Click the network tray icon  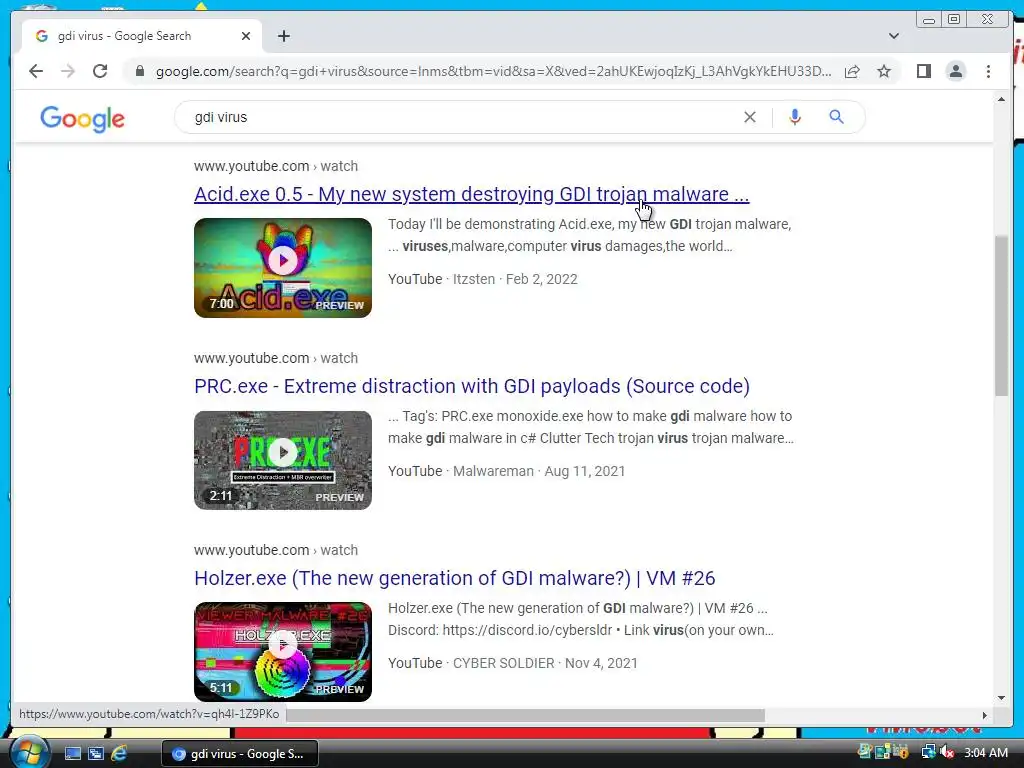point(928,752)
